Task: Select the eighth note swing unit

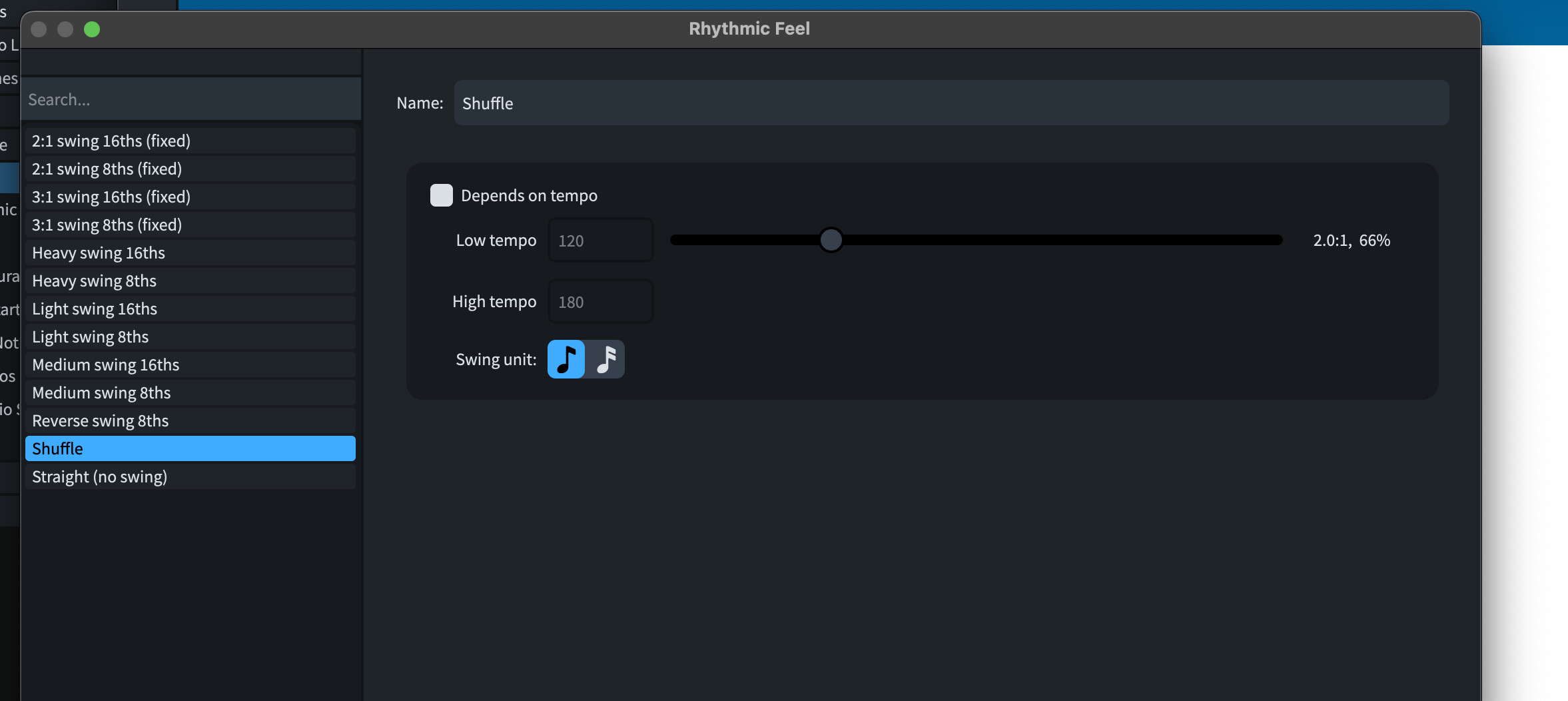Action: [566, 359]
